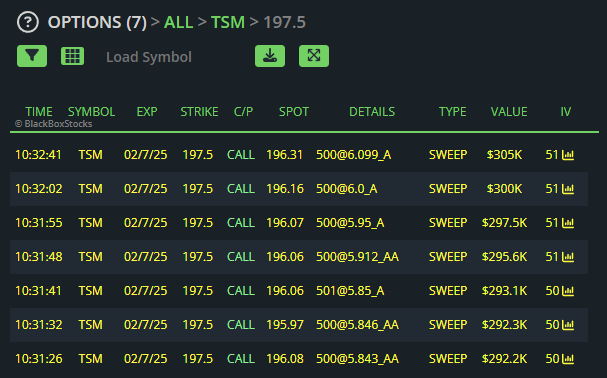The width and height of the screenshot is (607, 378).
Task: Go to ALL in the breadcrumb
Action: [x=178, y=22]
